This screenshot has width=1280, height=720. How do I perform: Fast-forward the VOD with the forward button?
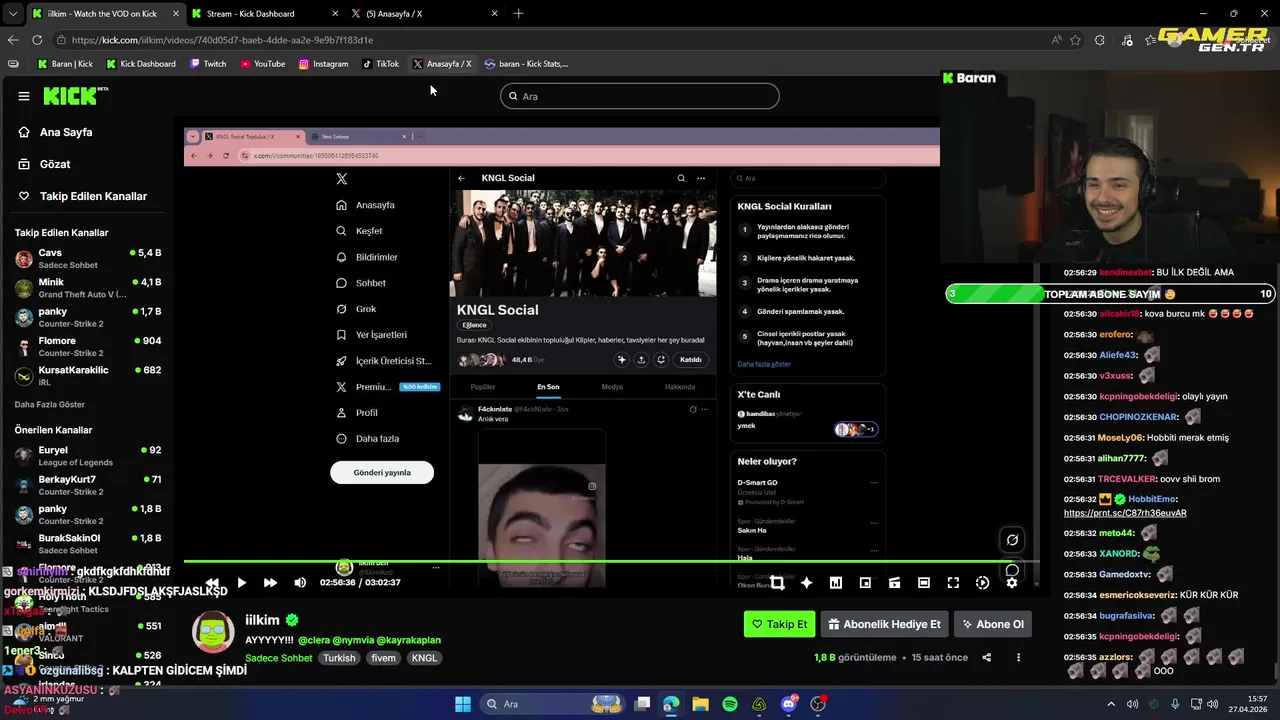coord(270,582)
